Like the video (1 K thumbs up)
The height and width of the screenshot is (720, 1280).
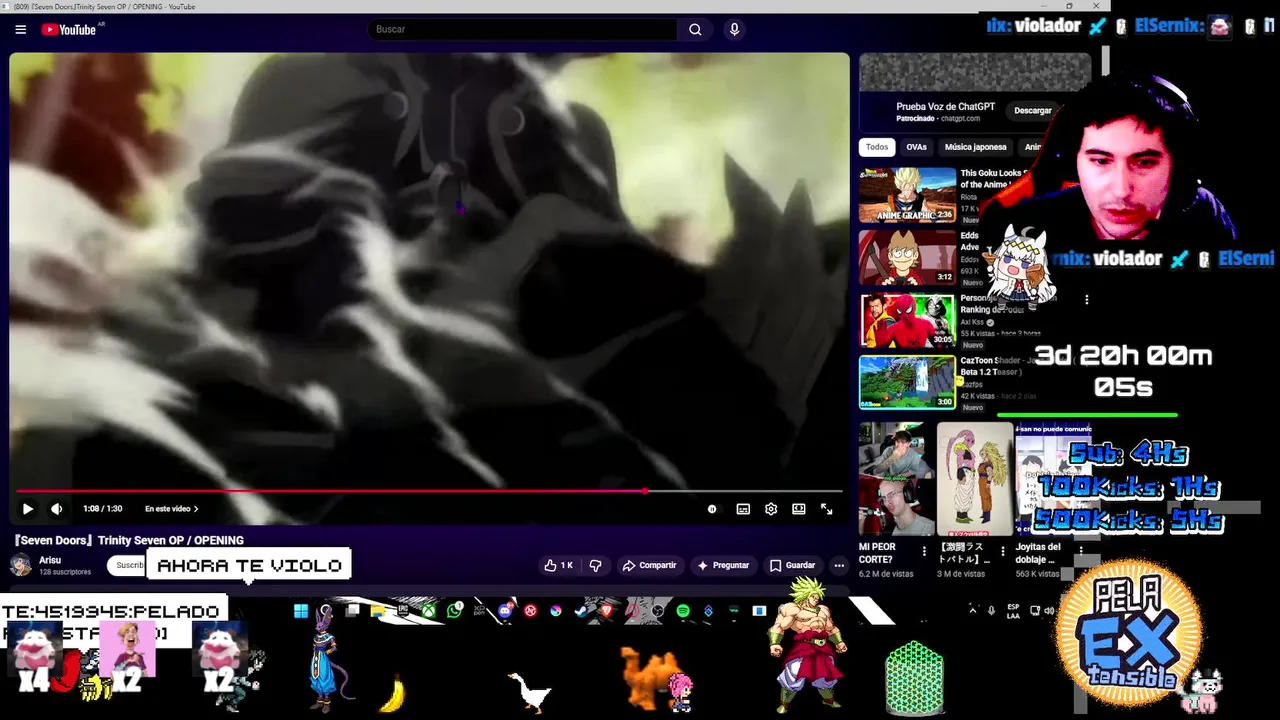click(x=558, y=565)
